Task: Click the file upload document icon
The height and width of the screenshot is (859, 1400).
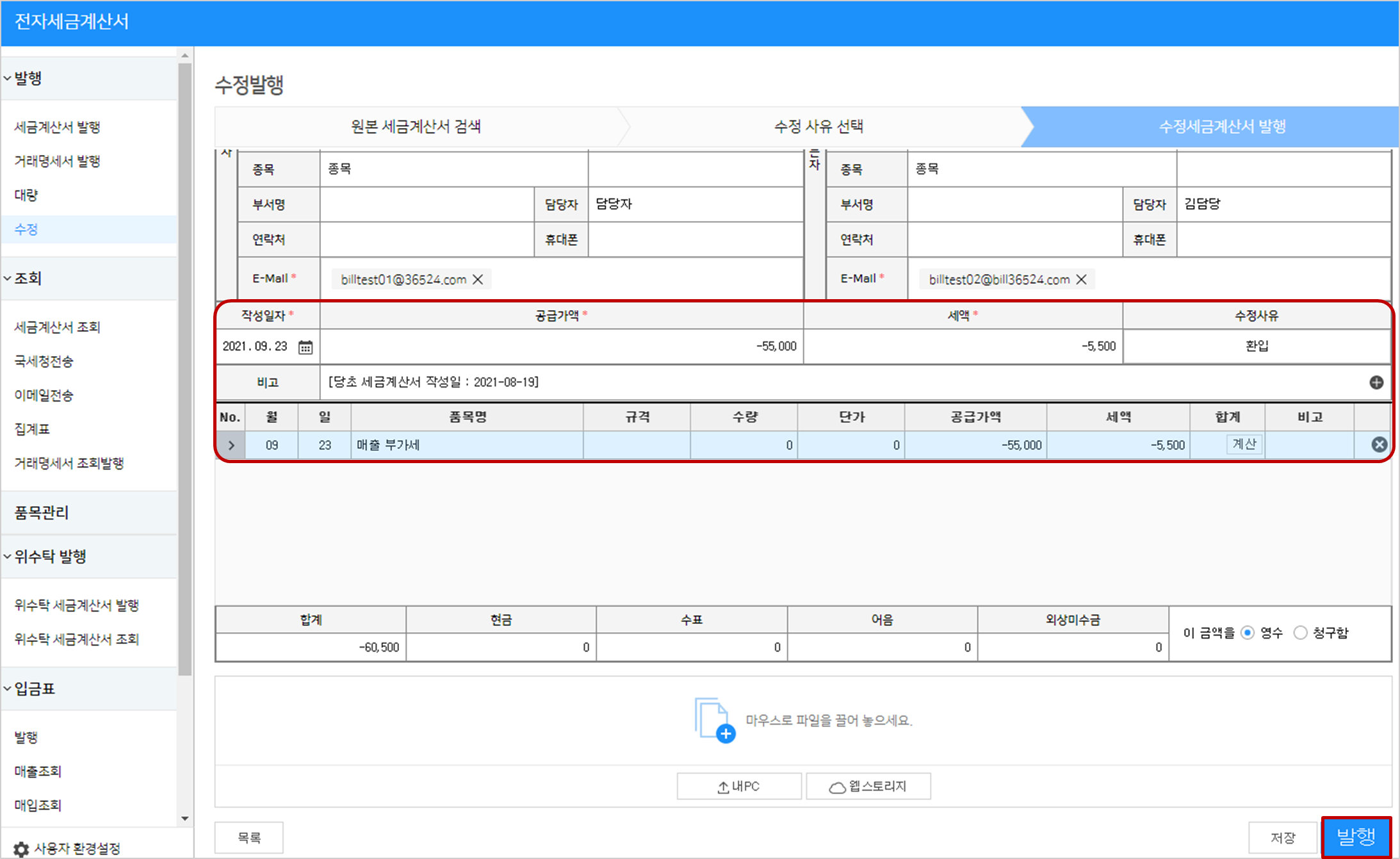Action: point(714,719)
